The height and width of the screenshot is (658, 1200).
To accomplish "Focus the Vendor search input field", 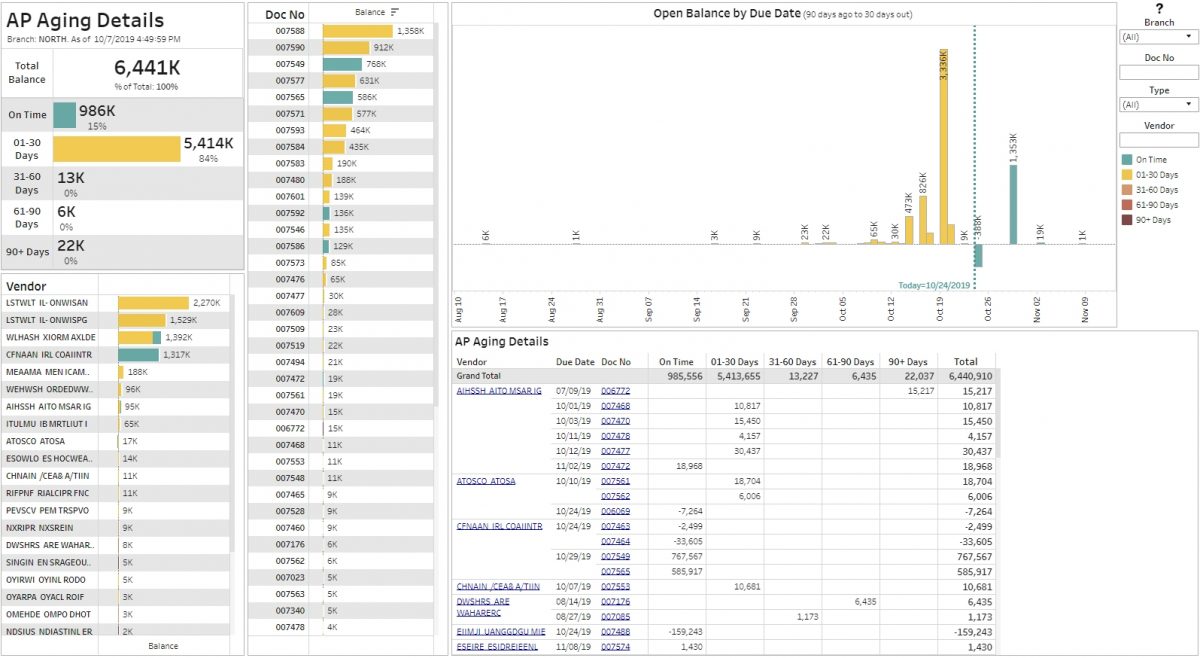I will 1159,140.
